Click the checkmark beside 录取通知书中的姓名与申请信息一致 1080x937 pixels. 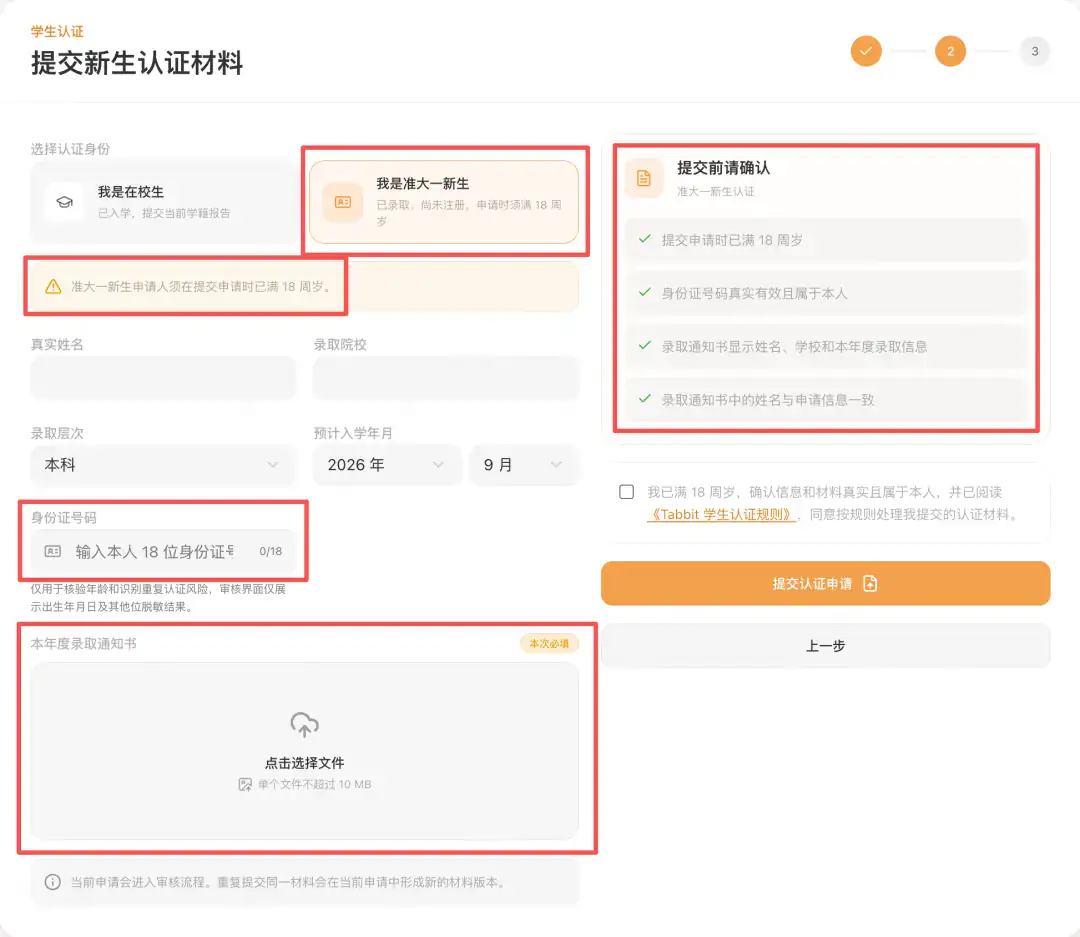pos(645,398)
